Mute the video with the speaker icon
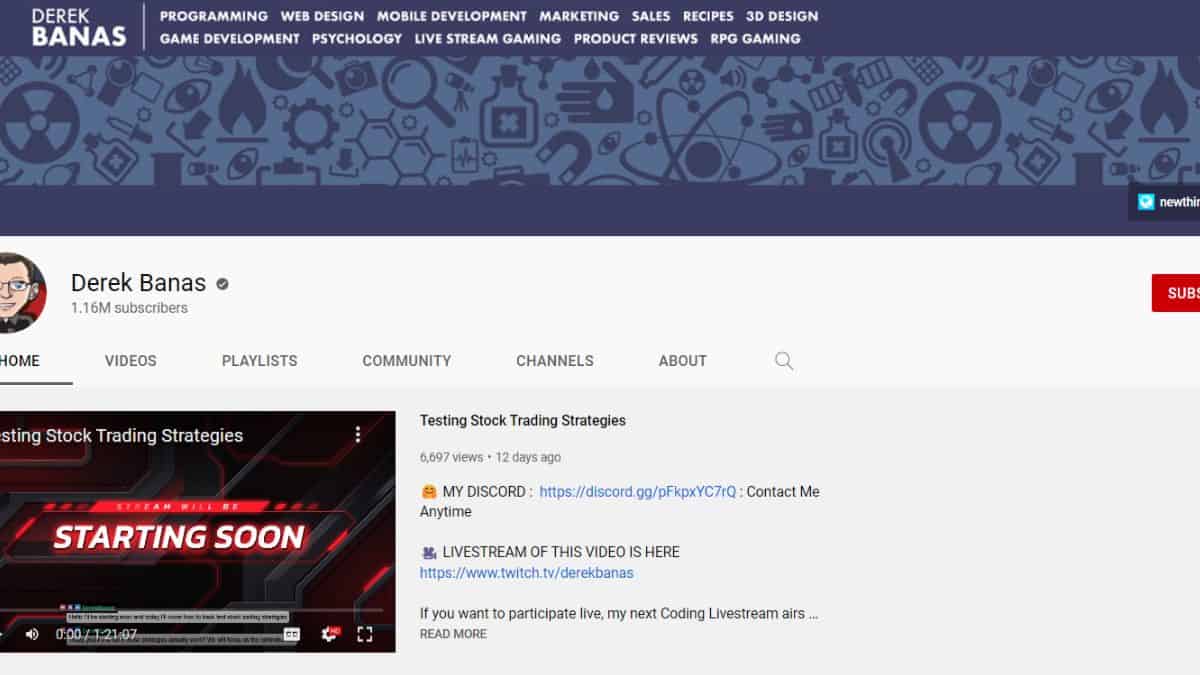The width and height of the screenshot is (1200, 675). tap(32, 634)
